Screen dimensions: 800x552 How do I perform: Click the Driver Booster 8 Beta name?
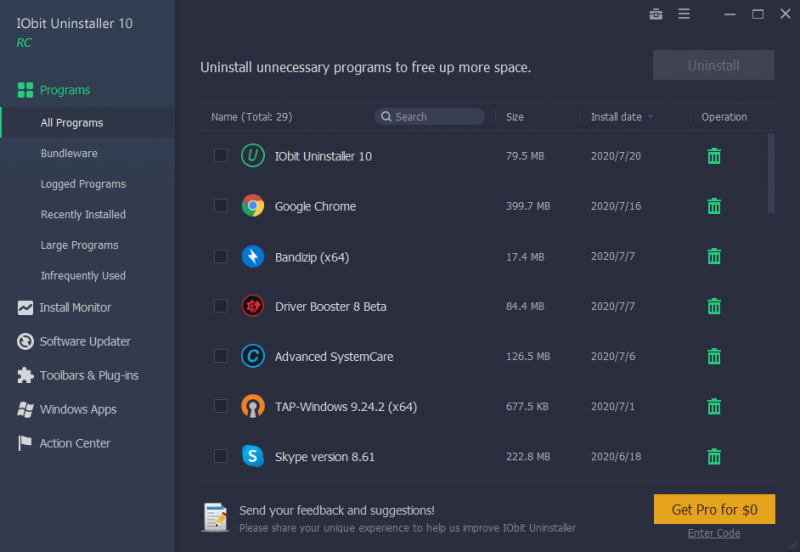pos(331,307)
